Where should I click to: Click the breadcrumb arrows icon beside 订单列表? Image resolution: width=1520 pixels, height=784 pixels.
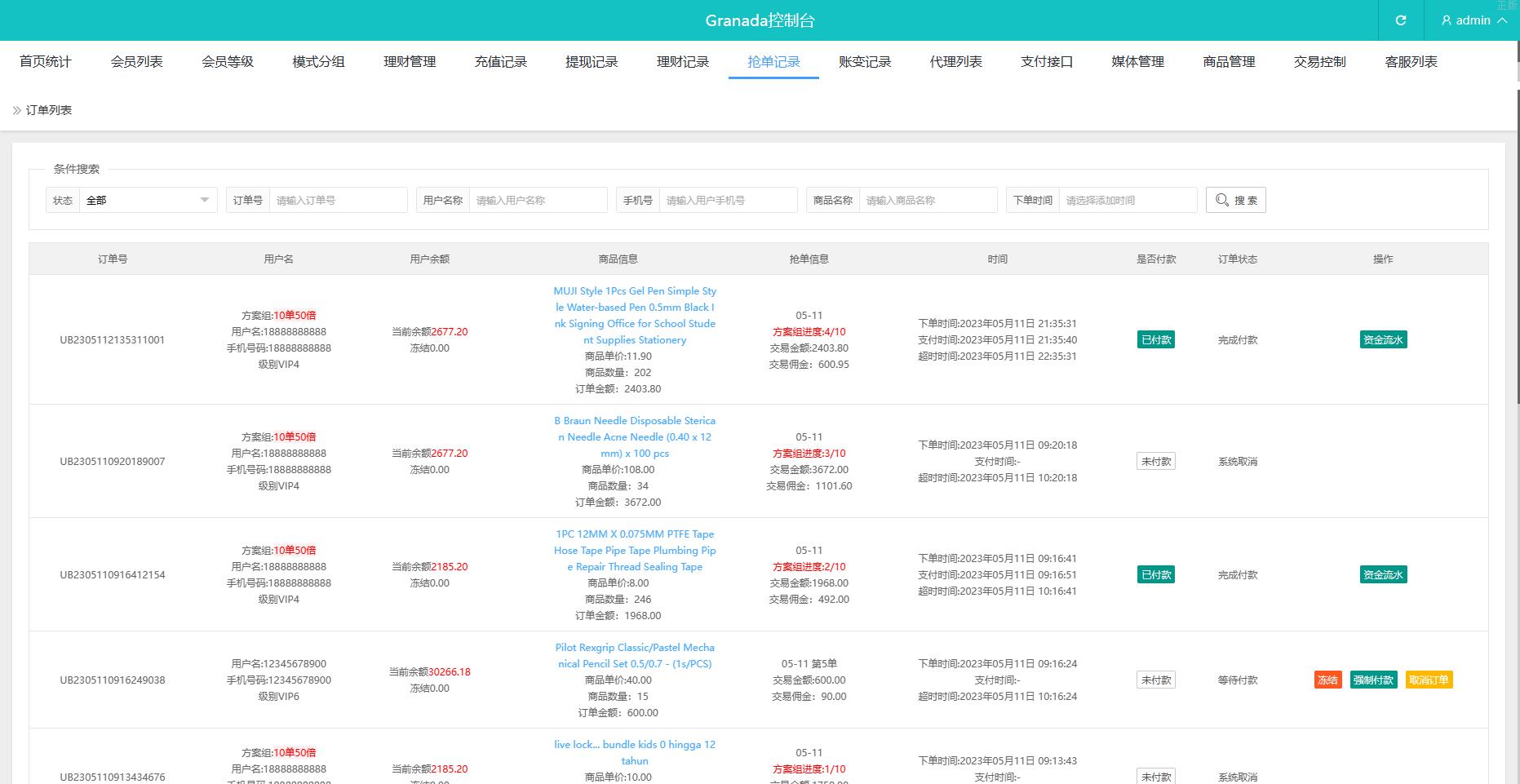click(16, 110)
